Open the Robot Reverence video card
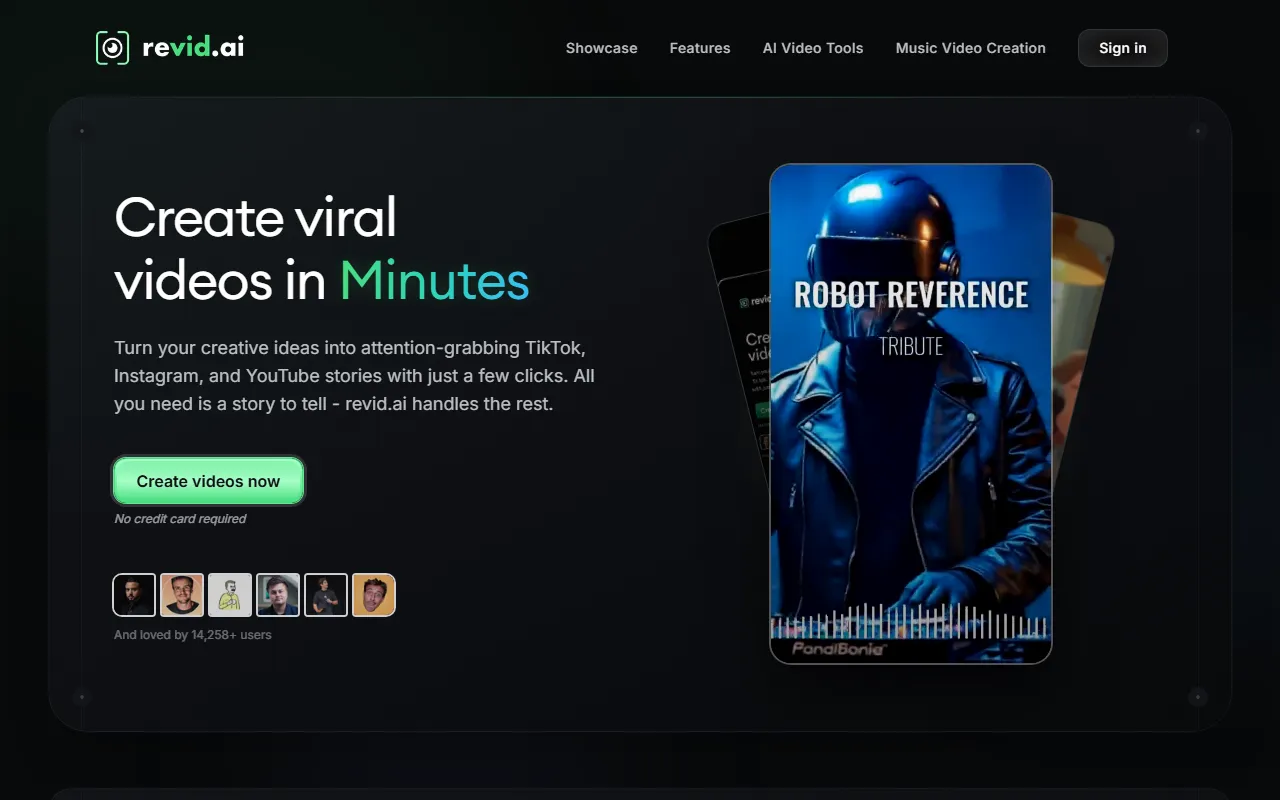Image resolution: width=1280 pixels, height=800 pixels. 910,420
